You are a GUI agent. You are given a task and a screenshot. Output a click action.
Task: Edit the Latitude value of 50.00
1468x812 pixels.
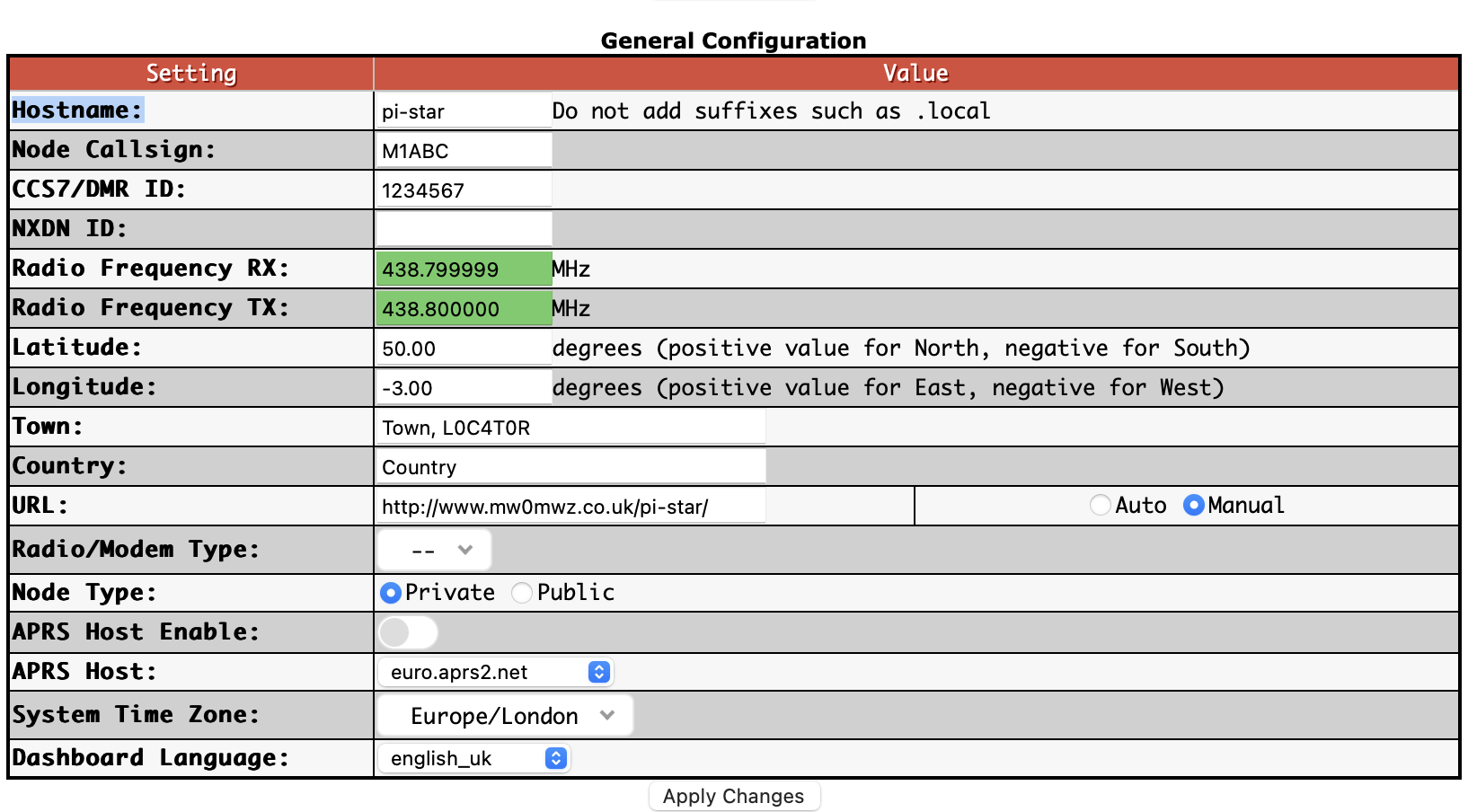pyautogui.click(x=463, y=348)
